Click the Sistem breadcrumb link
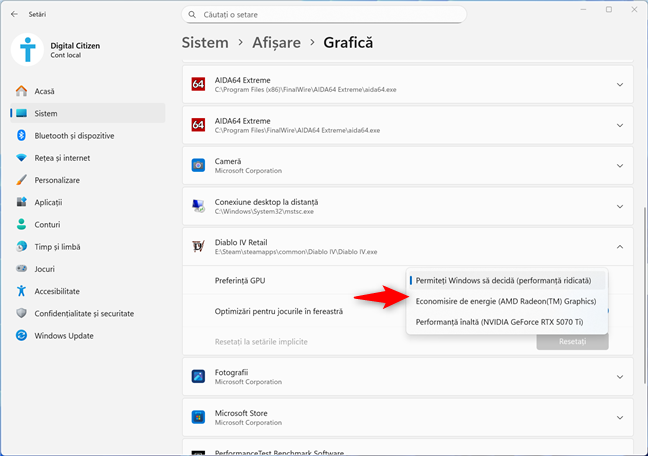 (204, 43)
